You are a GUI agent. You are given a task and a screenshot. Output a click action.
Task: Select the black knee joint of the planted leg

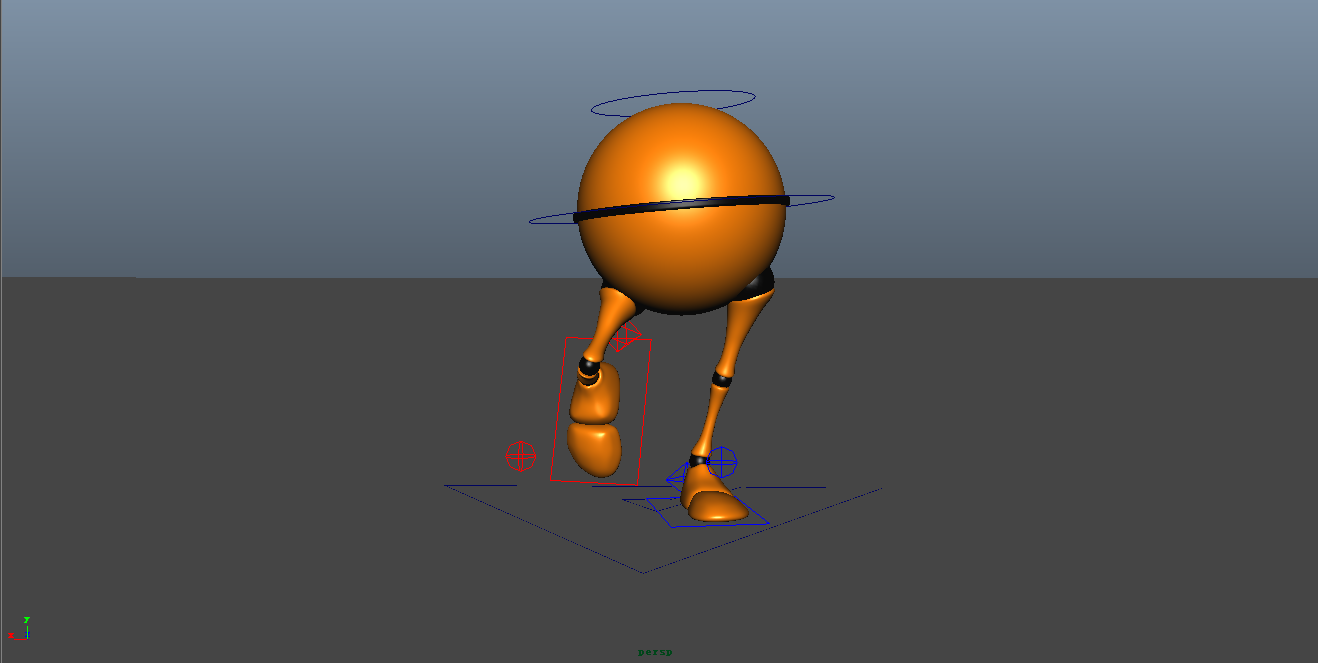point(723,379)
